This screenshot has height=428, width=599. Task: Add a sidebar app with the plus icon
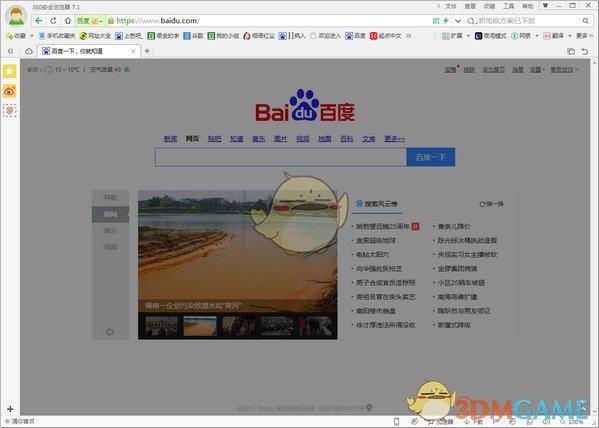coord(10,409)
